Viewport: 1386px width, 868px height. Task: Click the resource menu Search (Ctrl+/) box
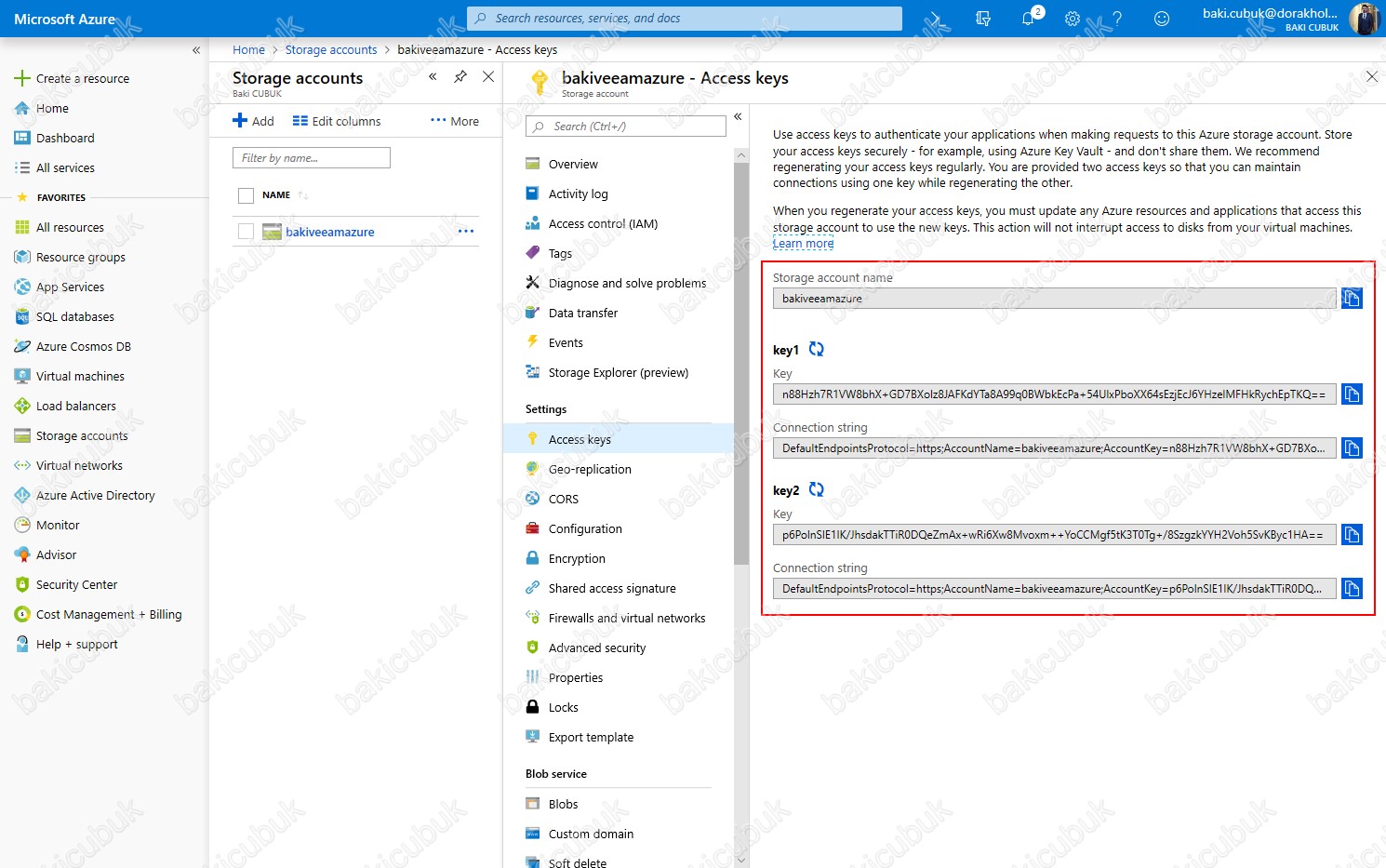click(626, 127)
